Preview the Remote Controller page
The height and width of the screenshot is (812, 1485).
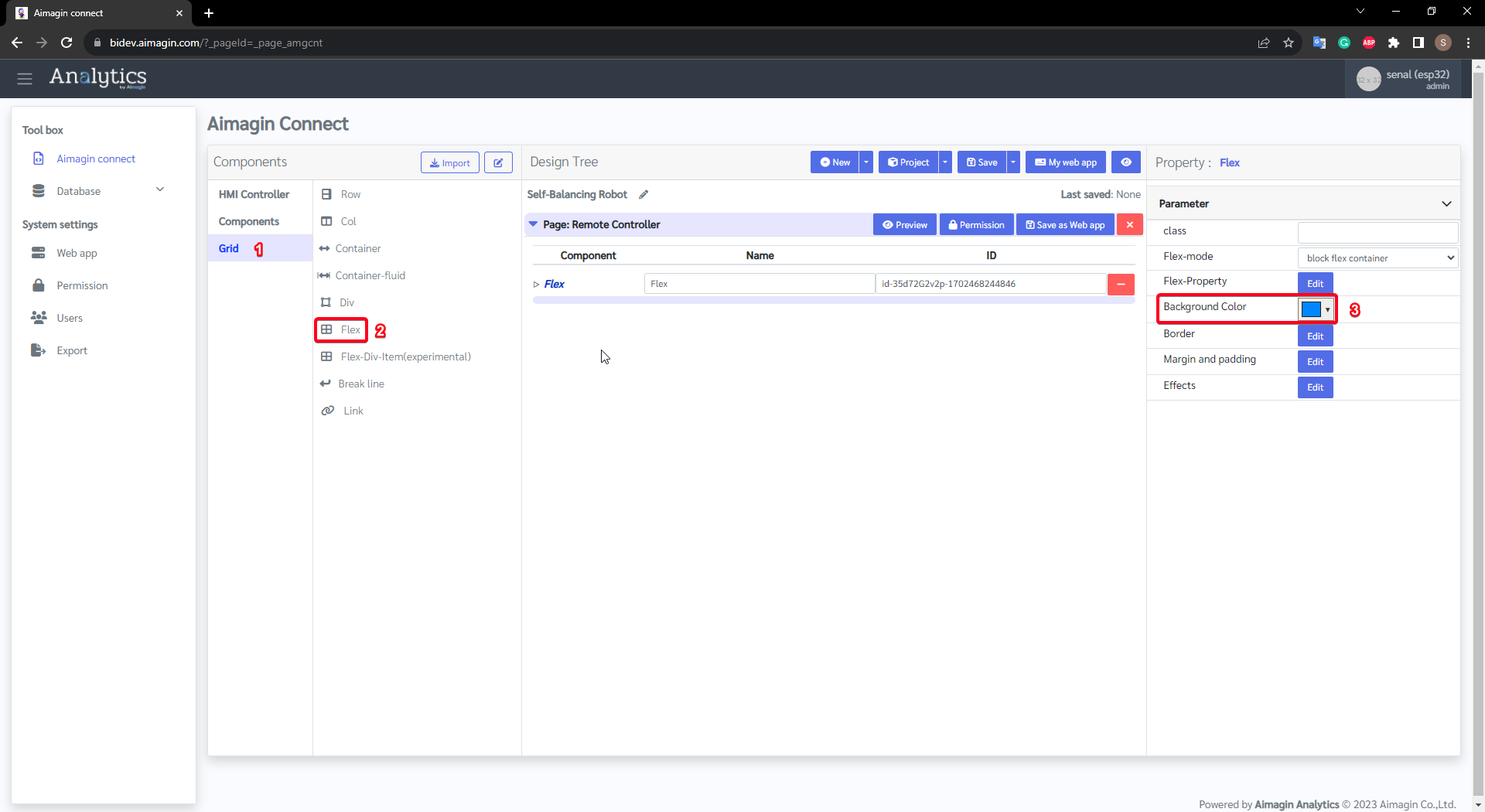(905, 225)
